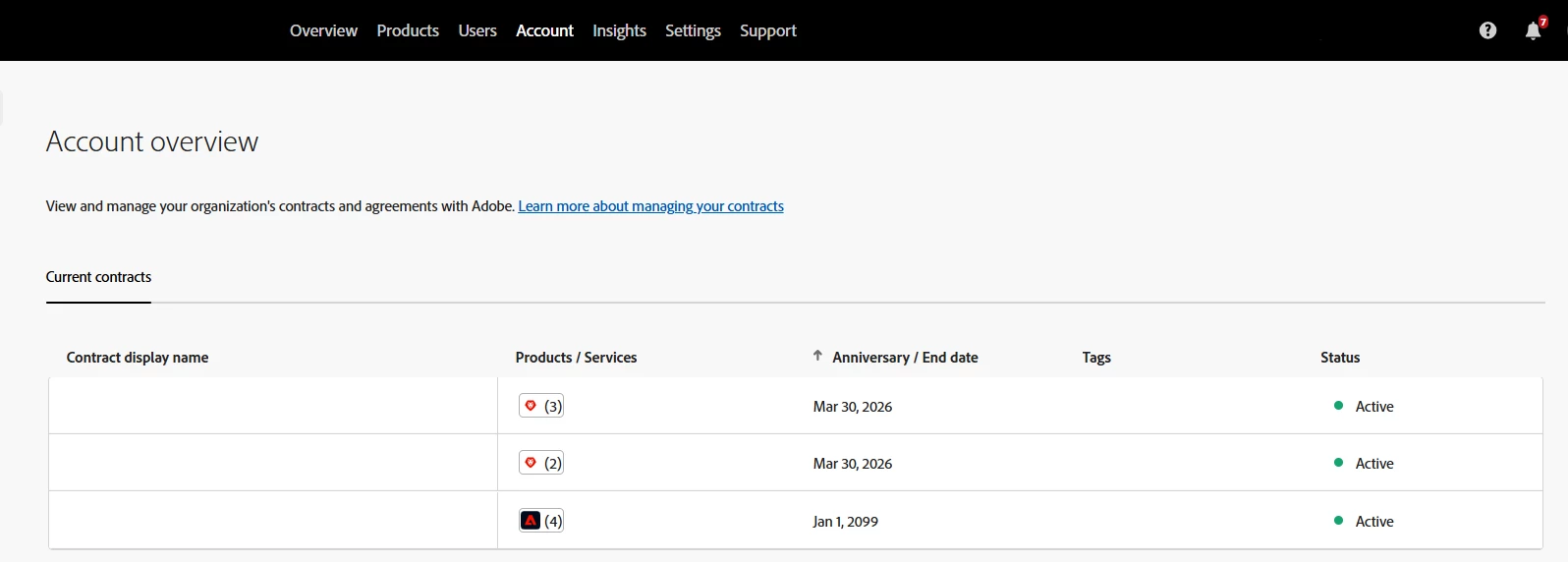Click the Products / Services column header
Image resolution: width=1568 pixels, height=562 pixels.
(576, 358)
